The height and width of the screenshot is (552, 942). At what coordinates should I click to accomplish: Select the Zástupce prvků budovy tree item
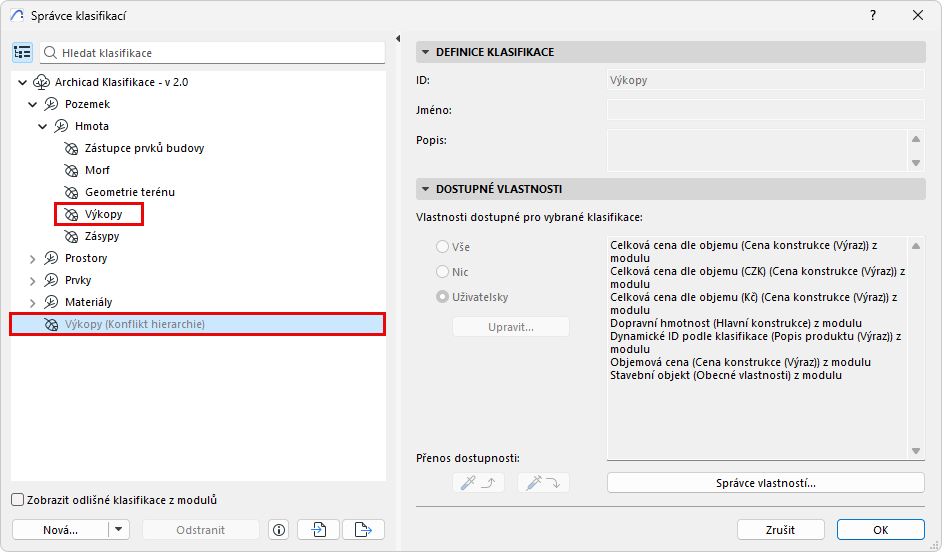(144, 148)
